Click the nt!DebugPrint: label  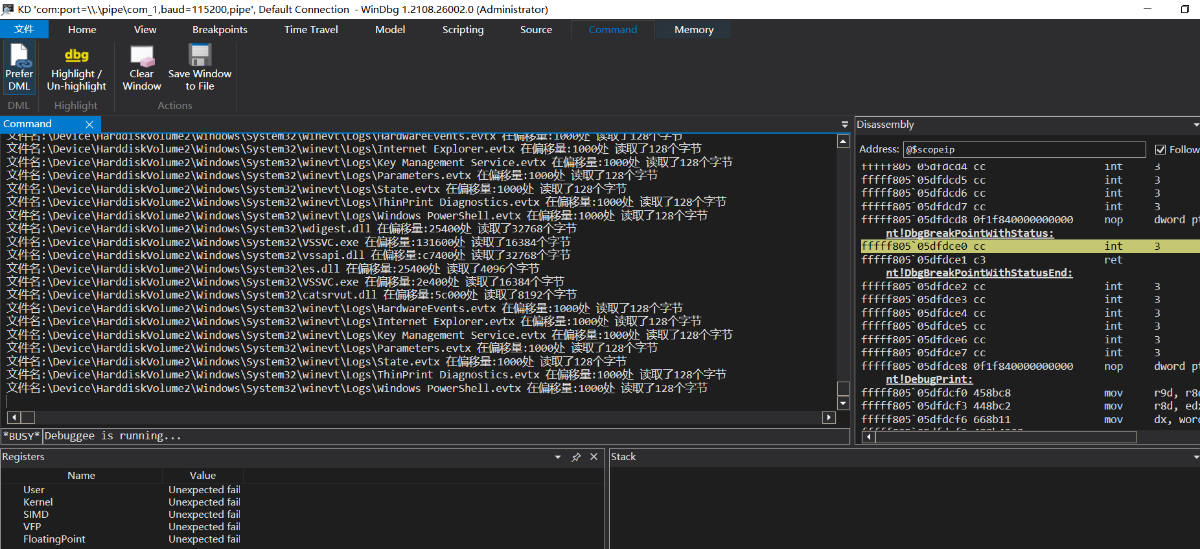point(928,379)
